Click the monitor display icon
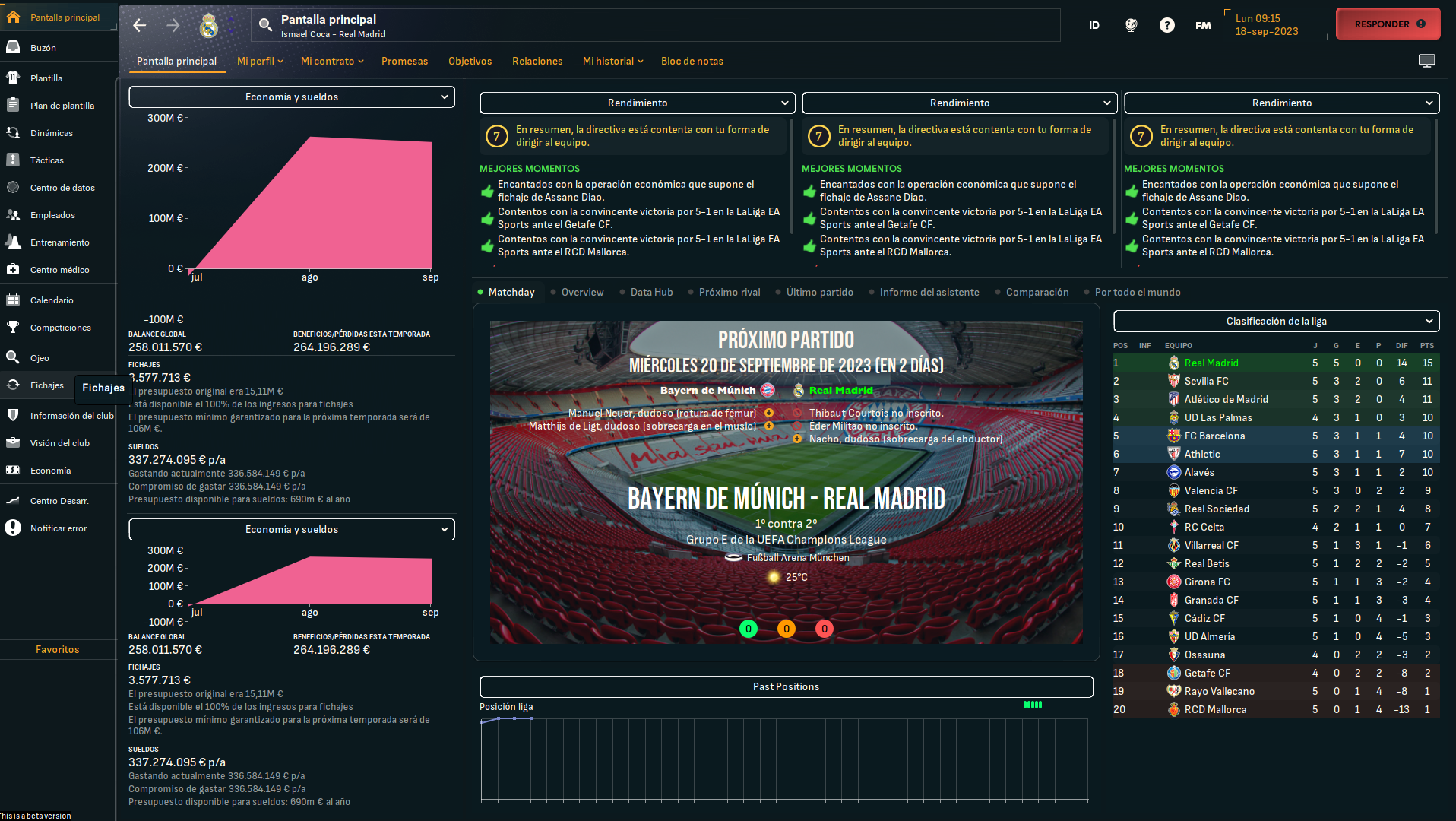 click(1427, 61)
